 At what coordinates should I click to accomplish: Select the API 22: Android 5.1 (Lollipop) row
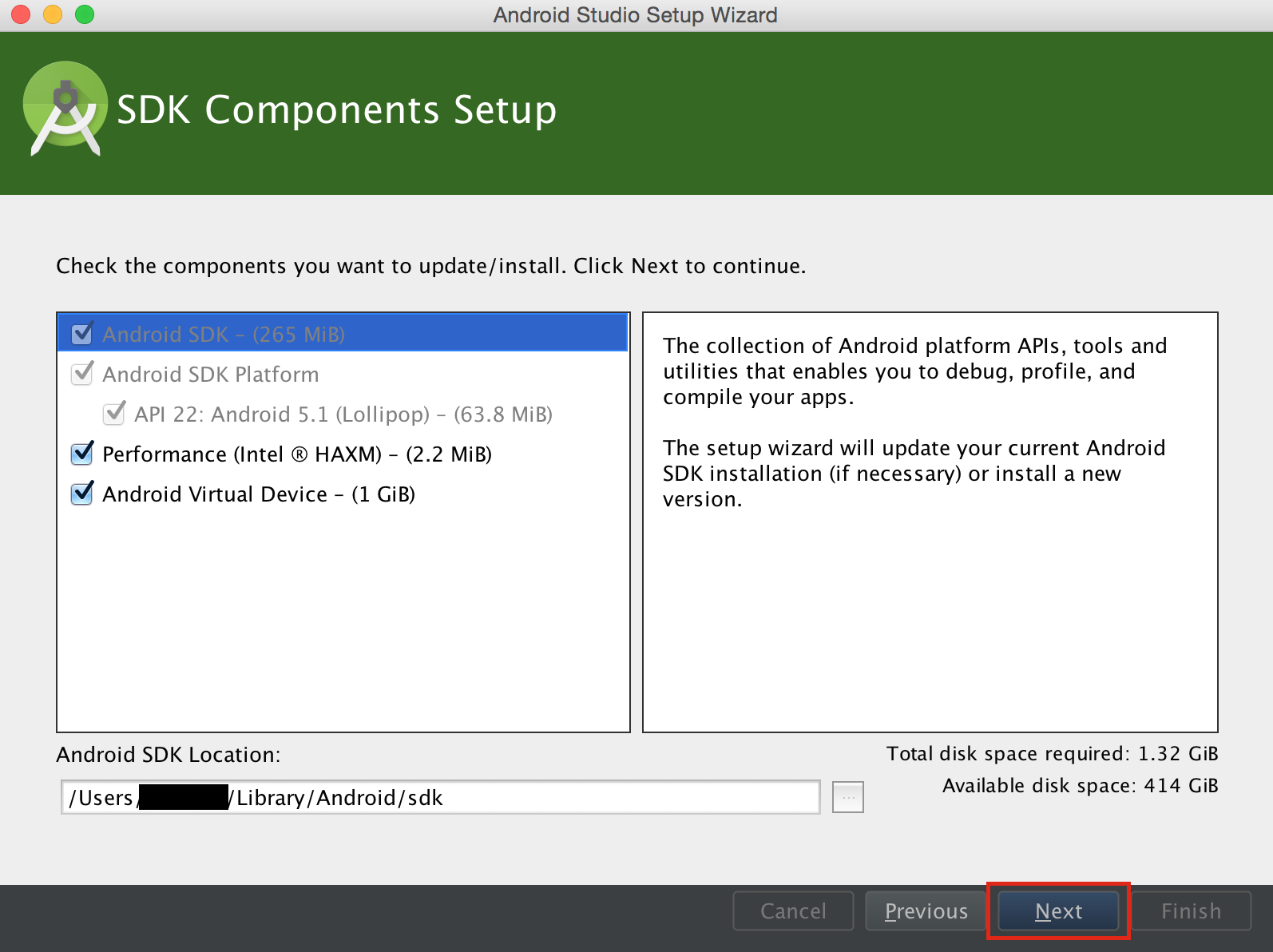343,415
